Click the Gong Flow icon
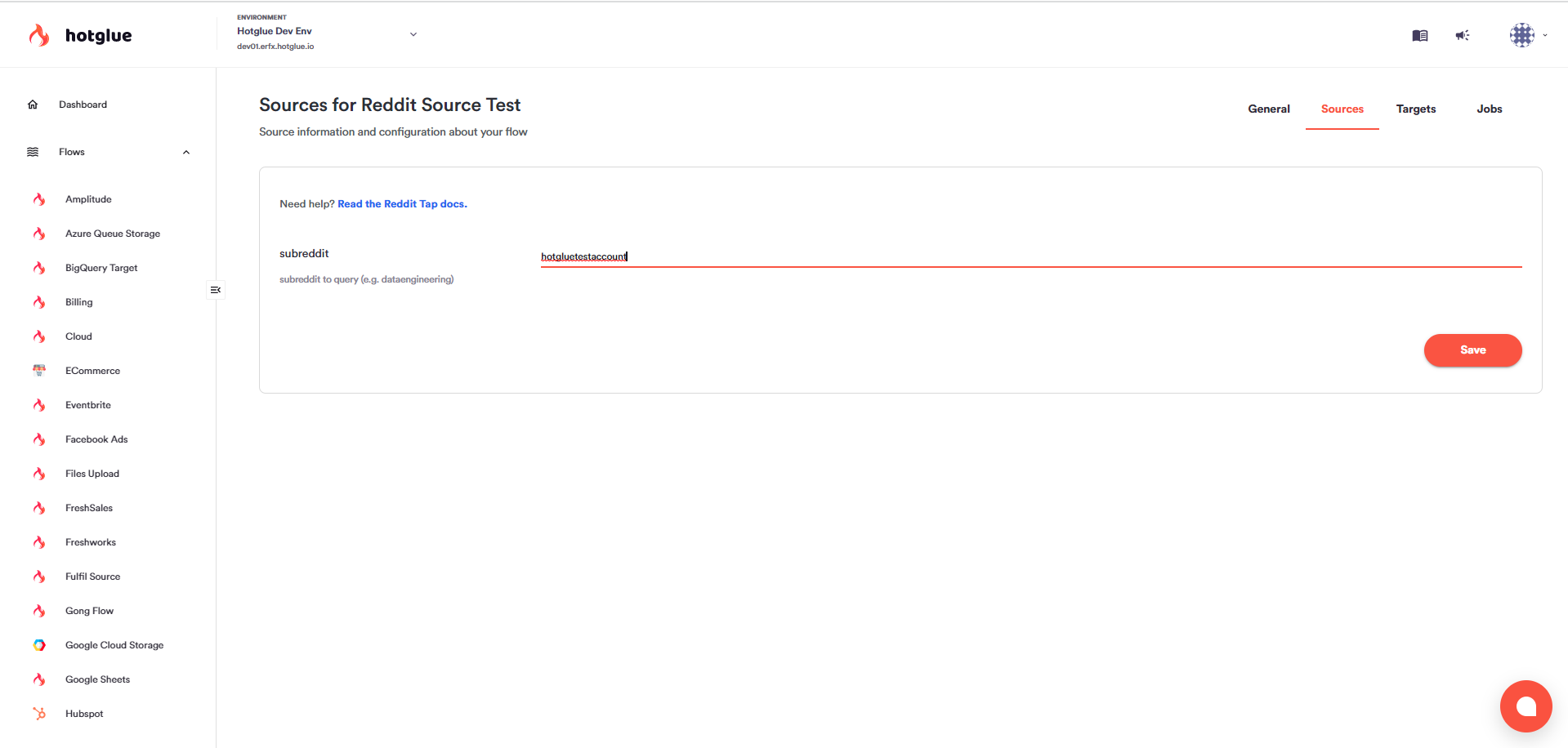 coord(39,611)
